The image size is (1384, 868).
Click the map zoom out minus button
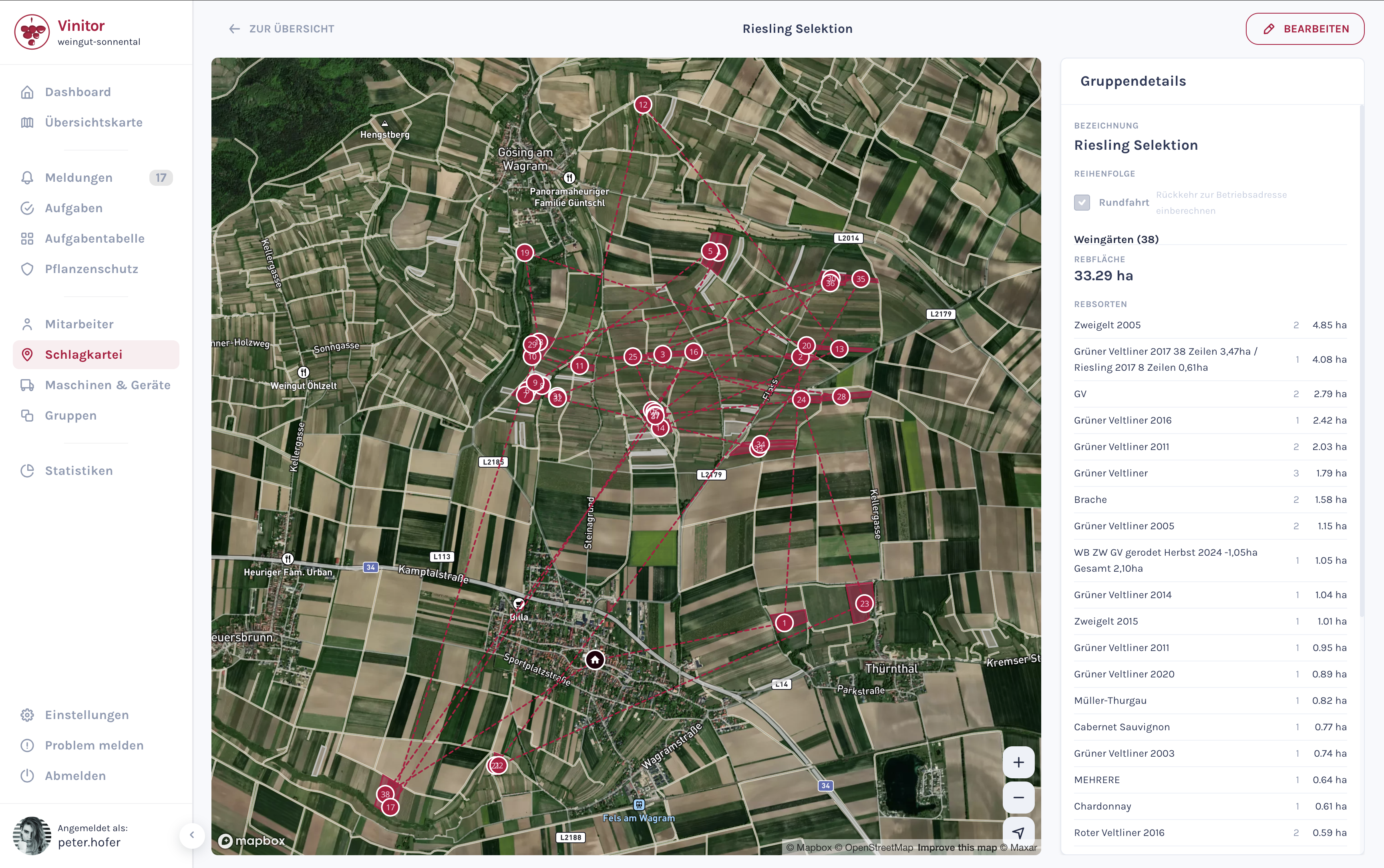[1018, 797]
